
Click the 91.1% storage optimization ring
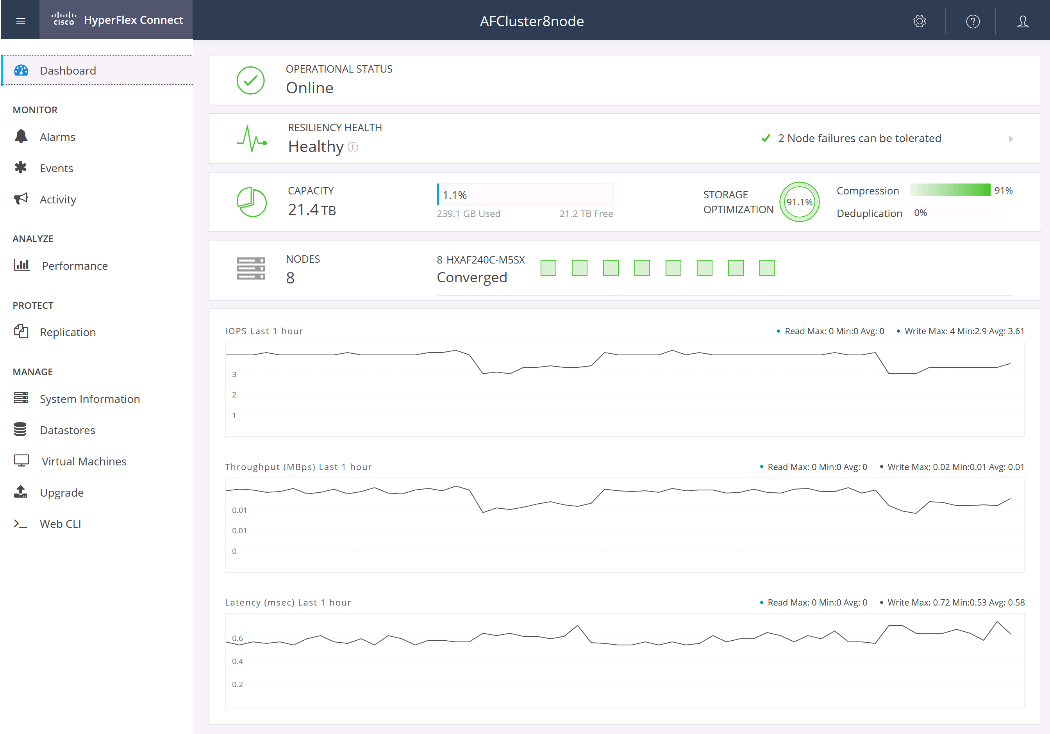(800, 202)
